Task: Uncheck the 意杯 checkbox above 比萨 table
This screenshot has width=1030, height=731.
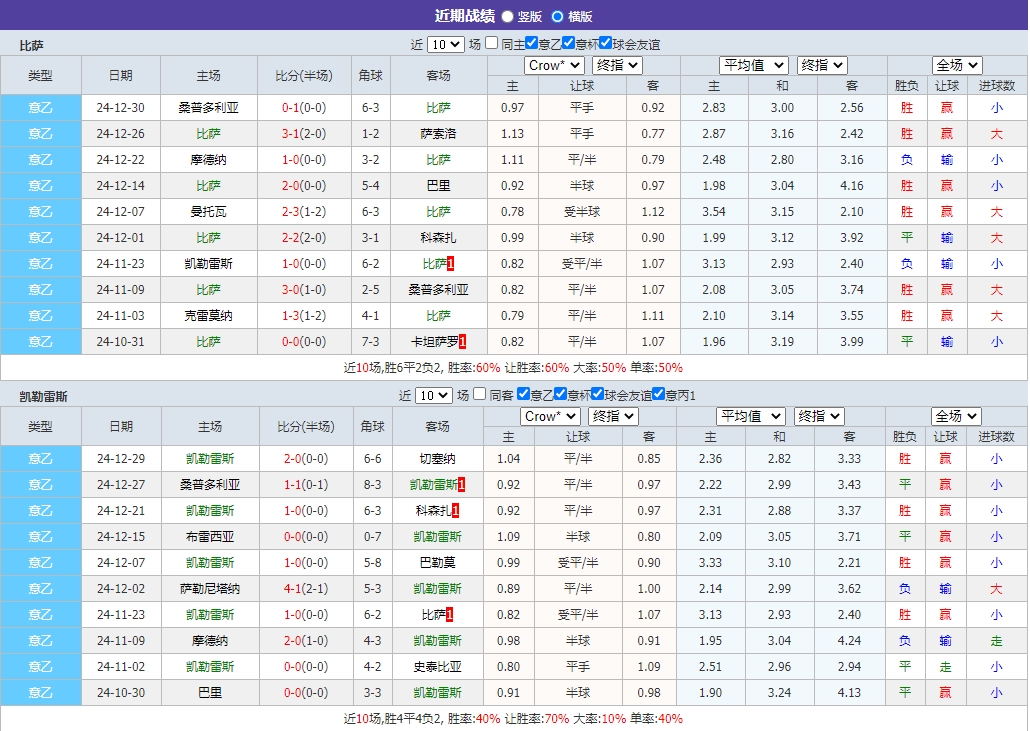Action: click(567, 44)
